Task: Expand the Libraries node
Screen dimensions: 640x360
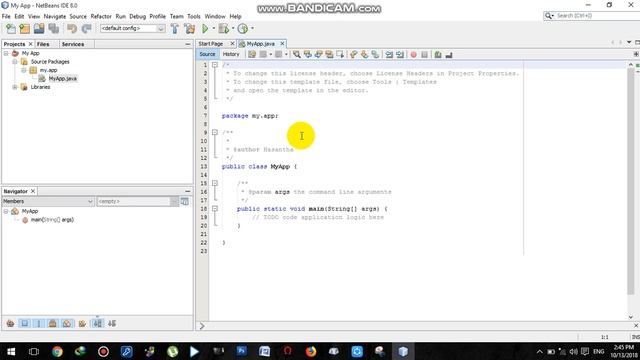Action: [15, 87]
